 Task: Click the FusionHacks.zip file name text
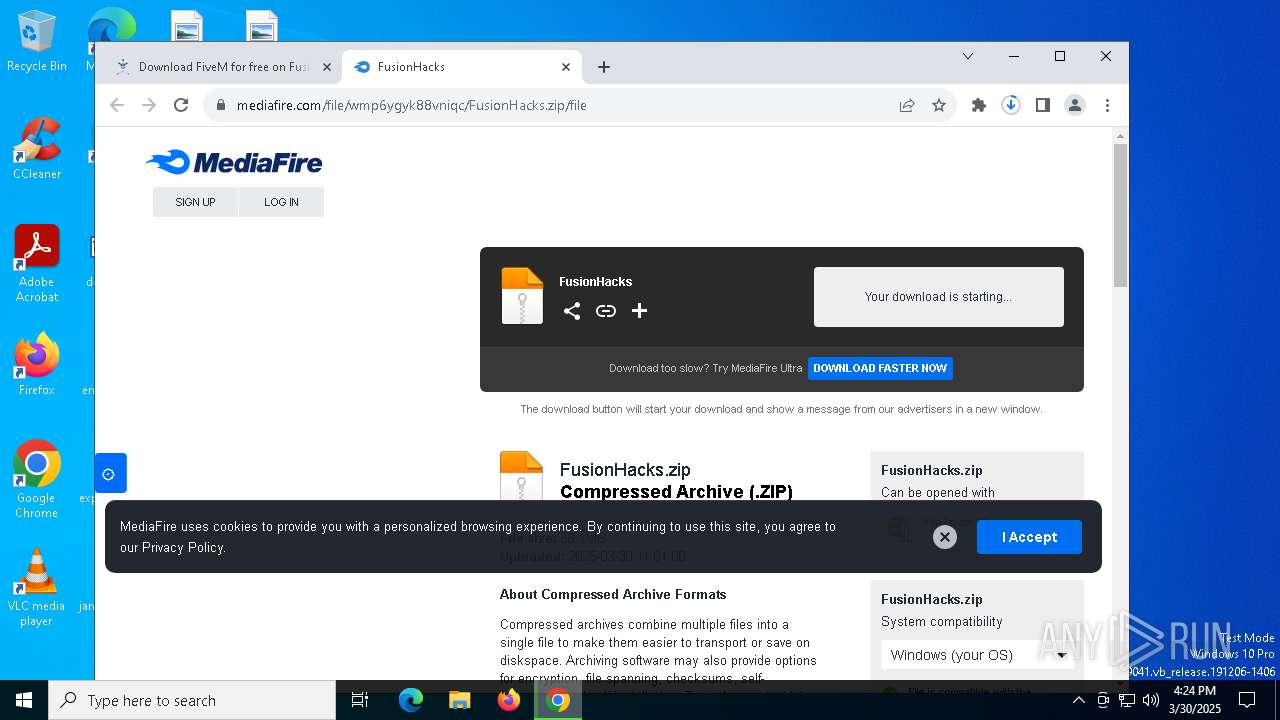(x=625, y=470)
